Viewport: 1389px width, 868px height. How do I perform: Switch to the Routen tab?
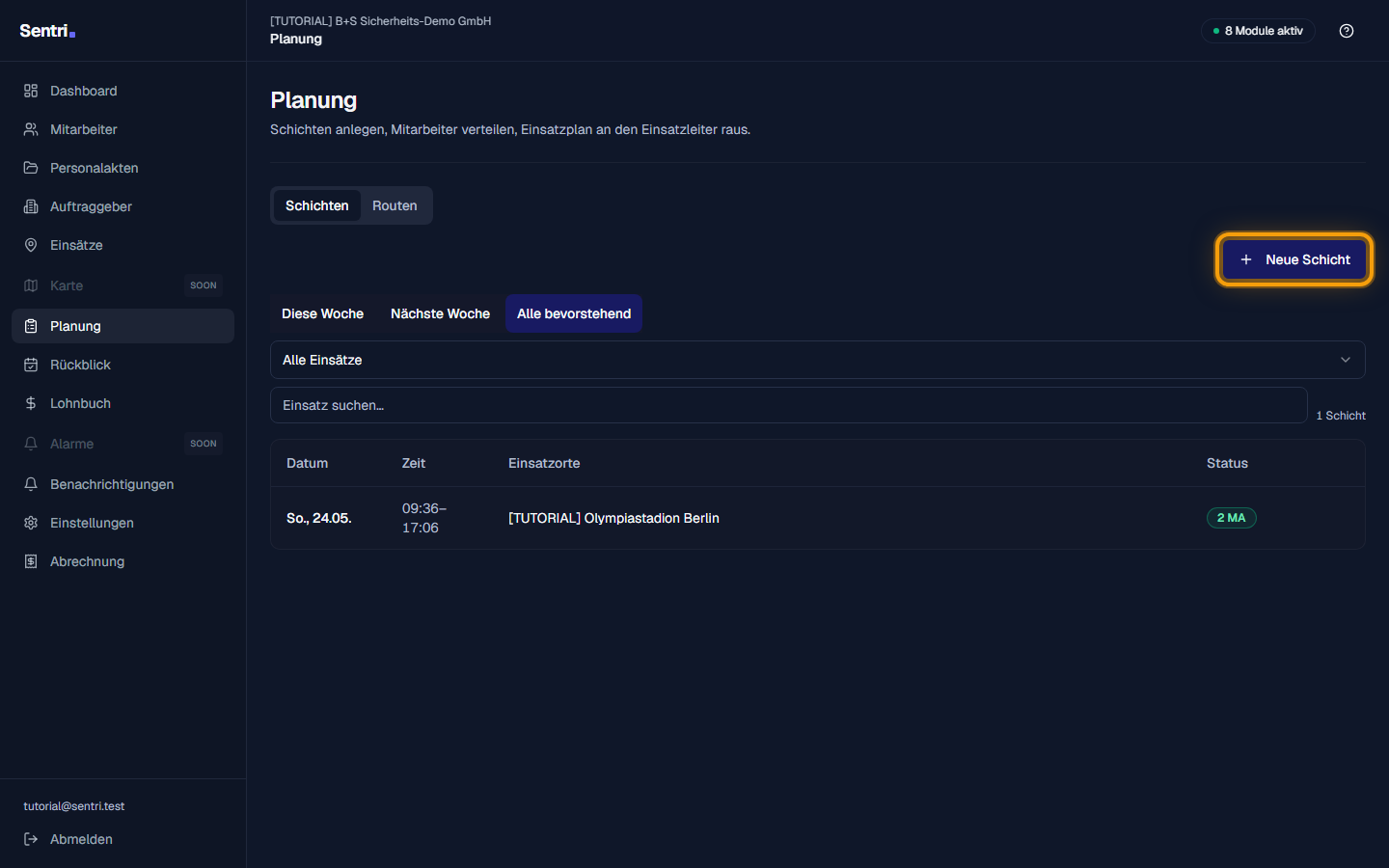coord(395,205)
